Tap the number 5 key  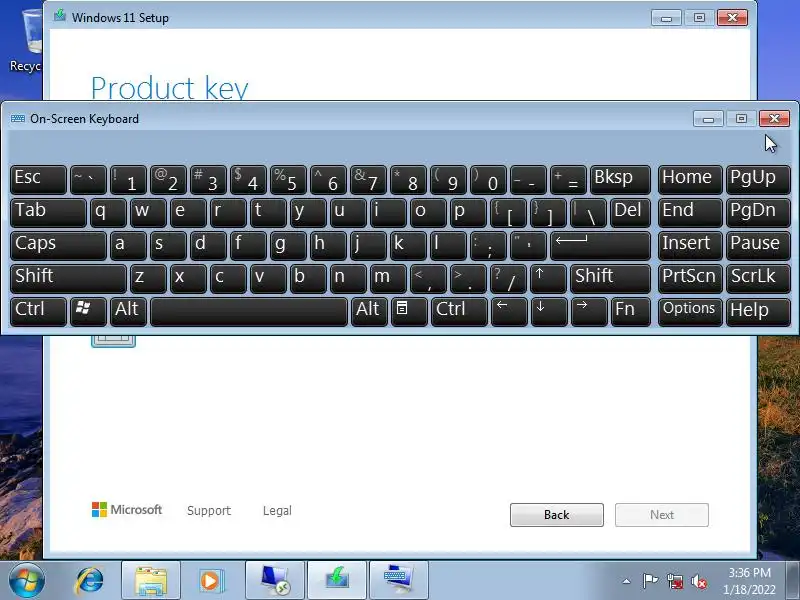pyautogui.click(x=288, y=180)
